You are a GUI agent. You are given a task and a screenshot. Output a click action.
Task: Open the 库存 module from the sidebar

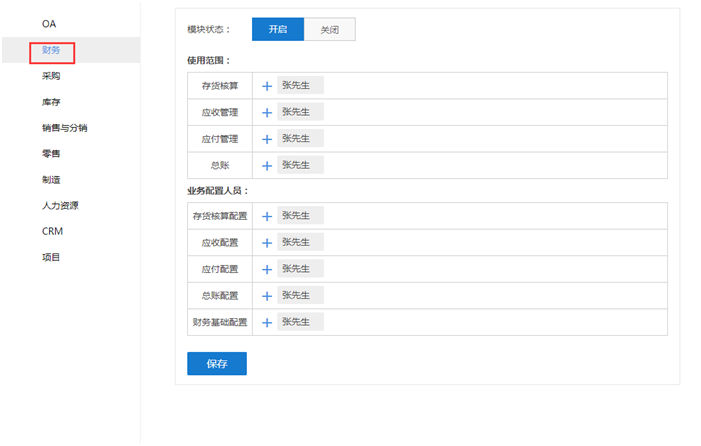click(x=51, y=102)
